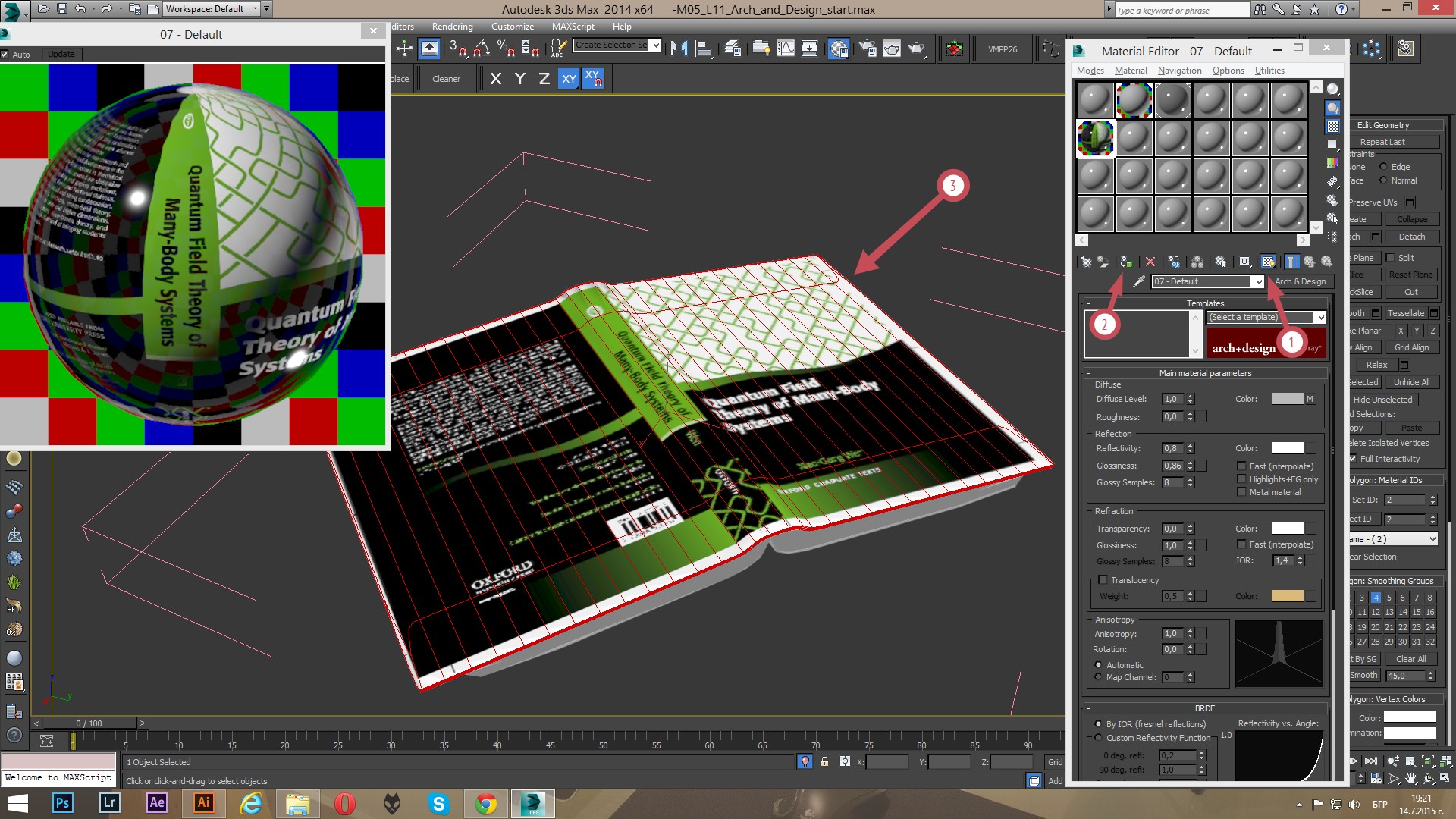This screenshot has height=819, width=1456.
Task: Toggle Show End Result icon
Action: (x=1291, y=262)
